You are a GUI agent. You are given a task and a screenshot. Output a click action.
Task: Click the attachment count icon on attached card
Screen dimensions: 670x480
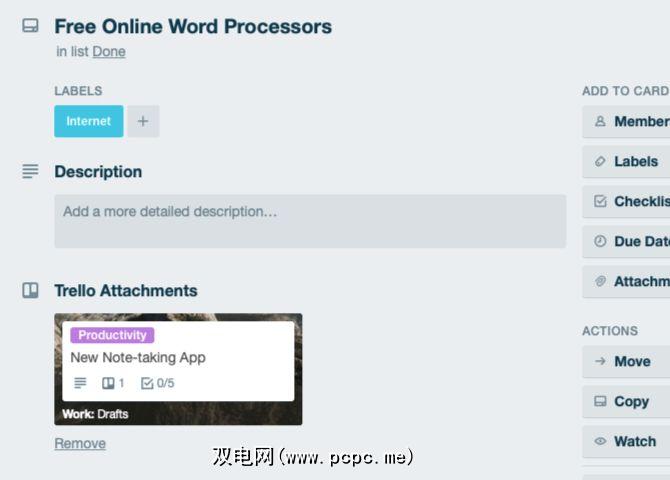[x=108, y=383]
